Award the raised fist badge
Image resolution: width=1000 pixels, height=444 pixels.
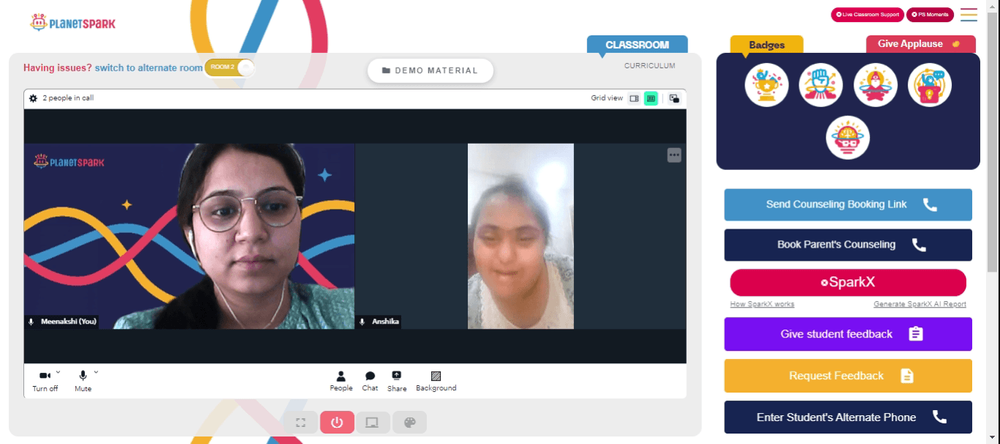coord(821,85)
